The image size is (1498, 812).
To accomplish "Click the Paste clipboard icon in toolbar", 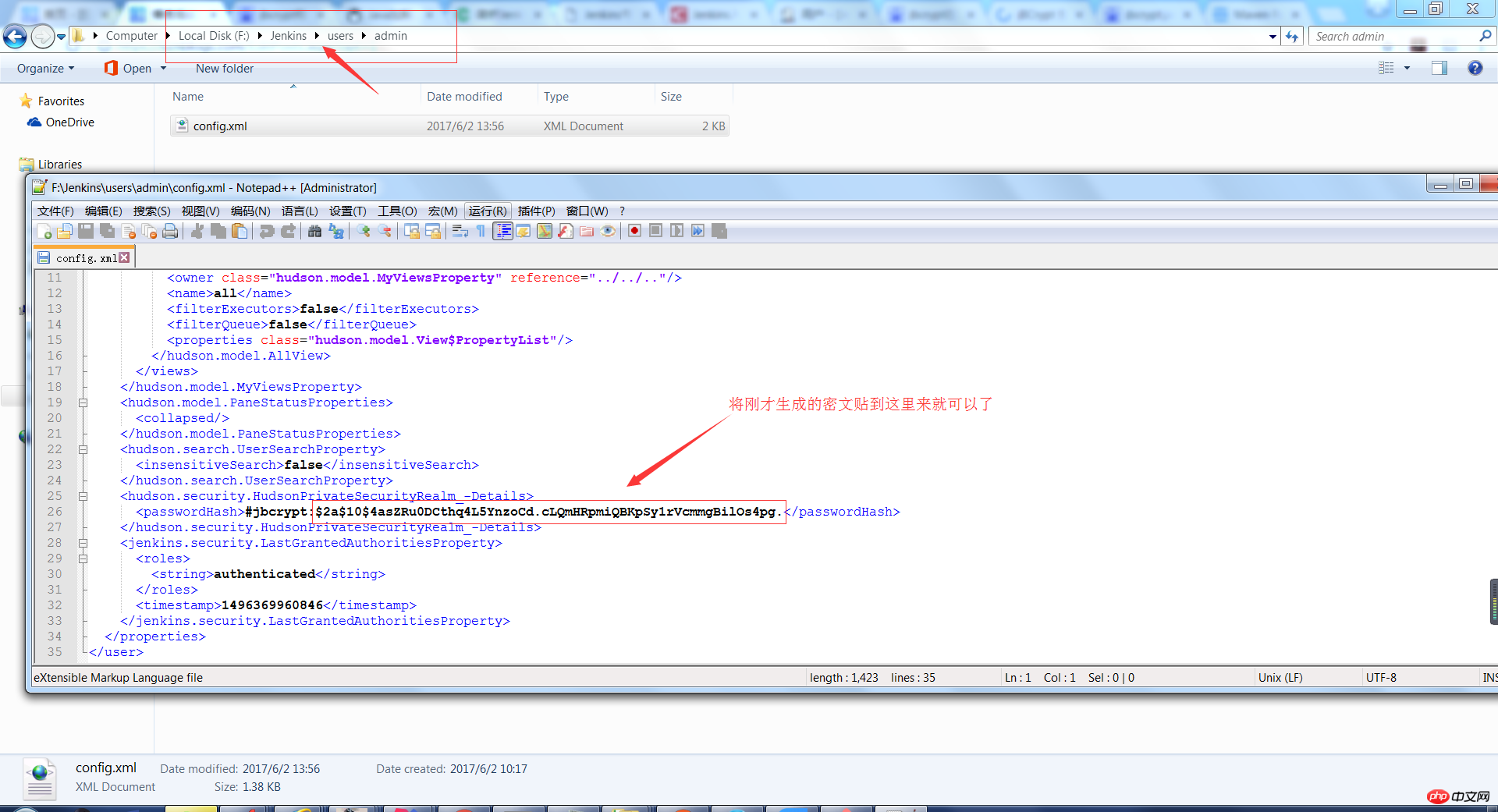I will (x=240, y=231).
